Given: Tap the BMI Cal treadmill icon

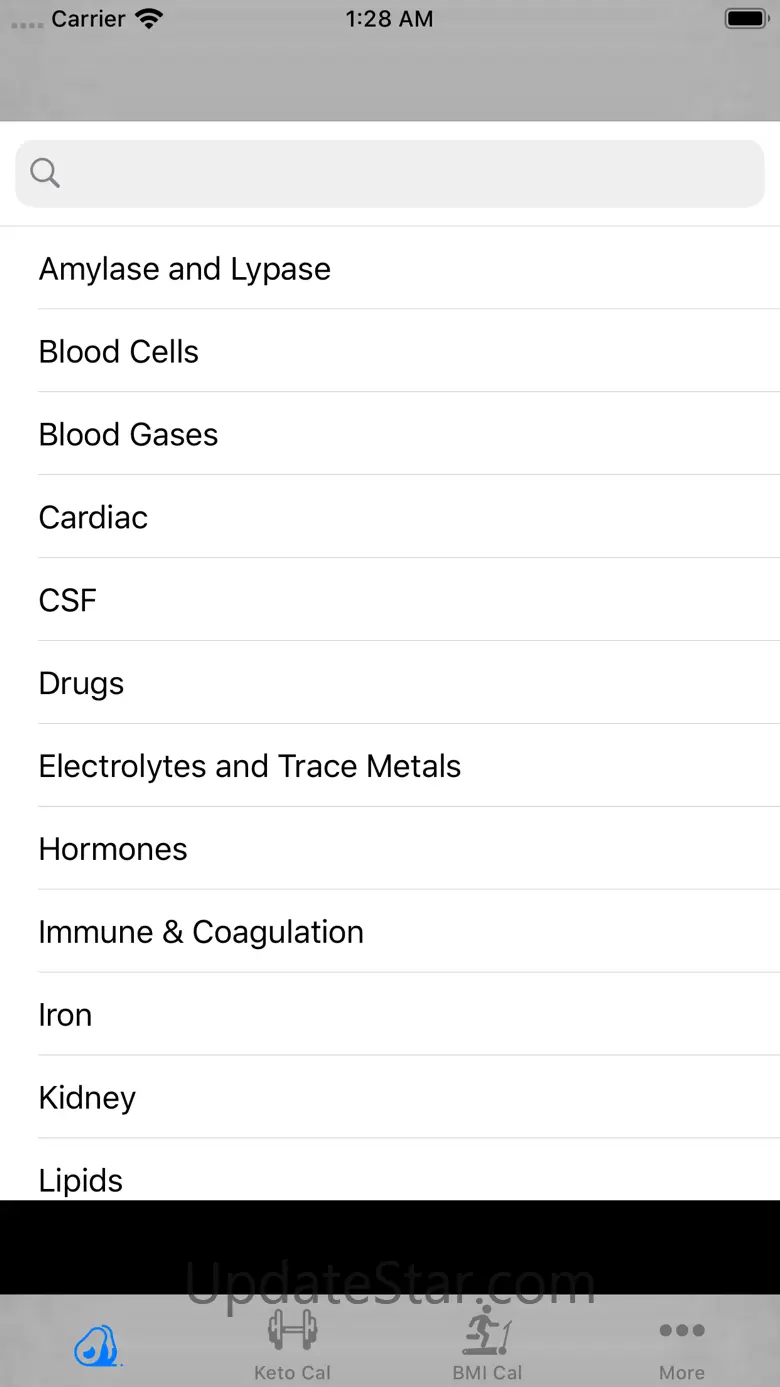Looking at the screenshot, I should [x=487, y=1331].
